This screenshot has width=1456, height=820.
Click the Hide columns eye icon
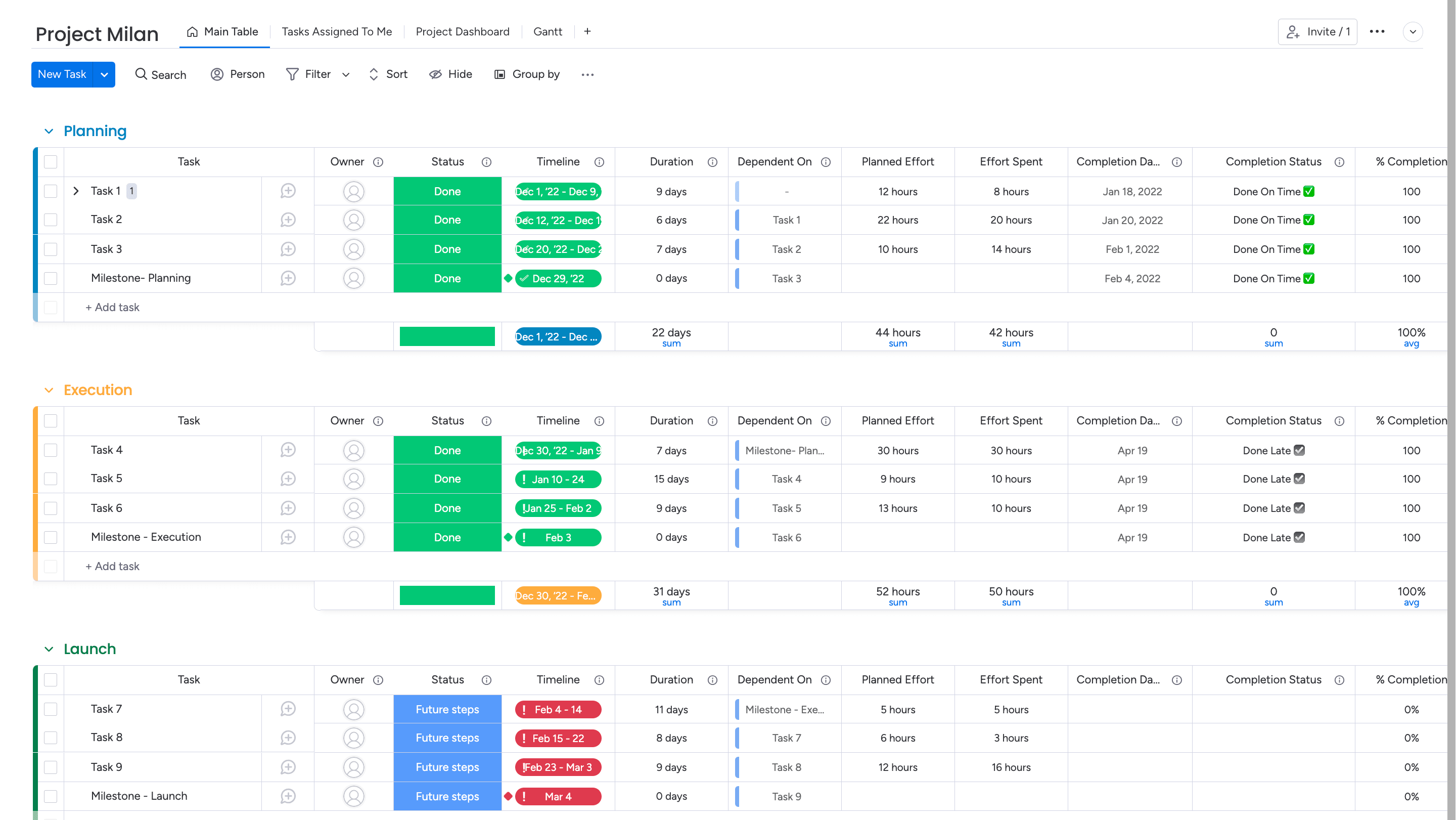tap(435, 74)
